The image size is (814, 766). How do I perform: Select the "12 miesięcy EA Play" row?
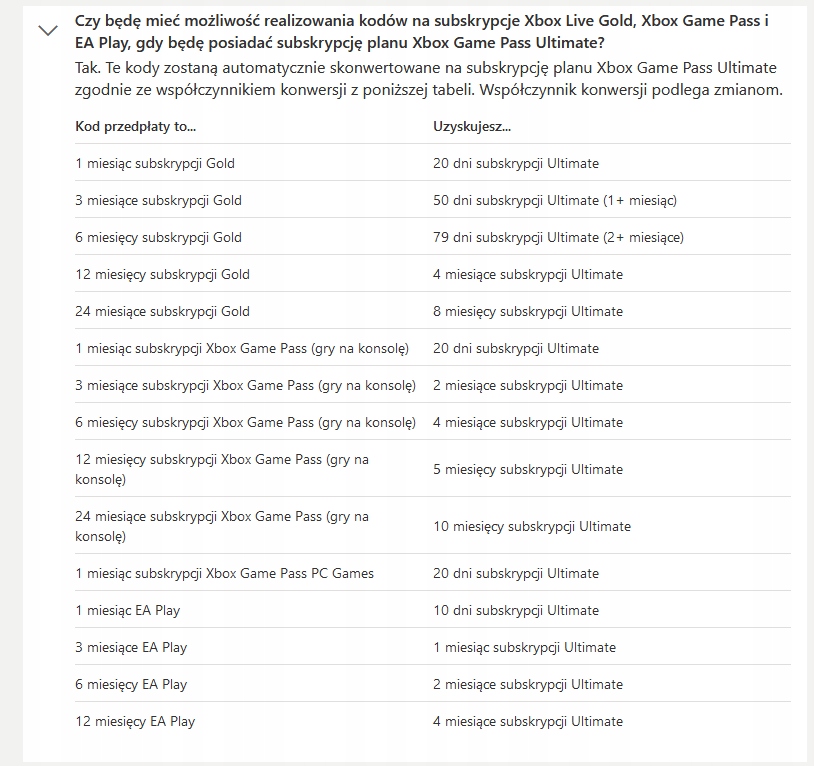pyautogui.click(x=135, y=721)
